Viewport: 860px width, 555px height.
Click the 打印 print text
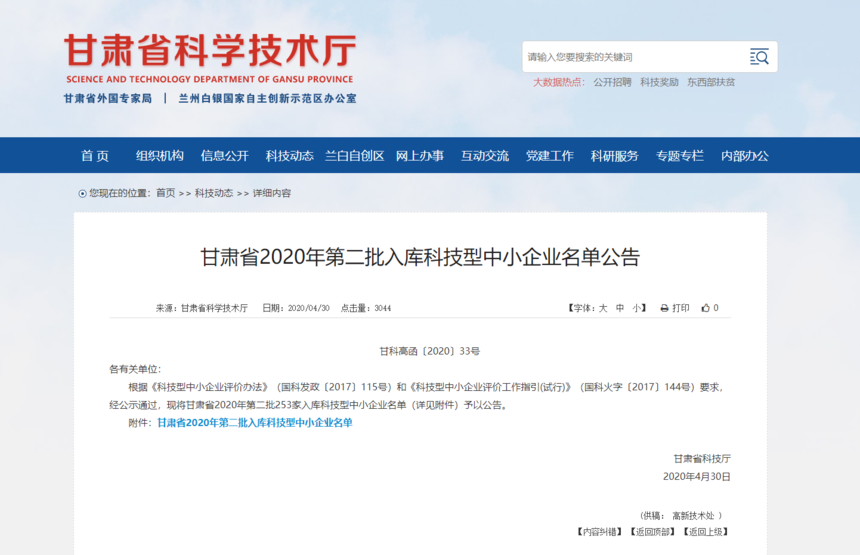(681, 308)
